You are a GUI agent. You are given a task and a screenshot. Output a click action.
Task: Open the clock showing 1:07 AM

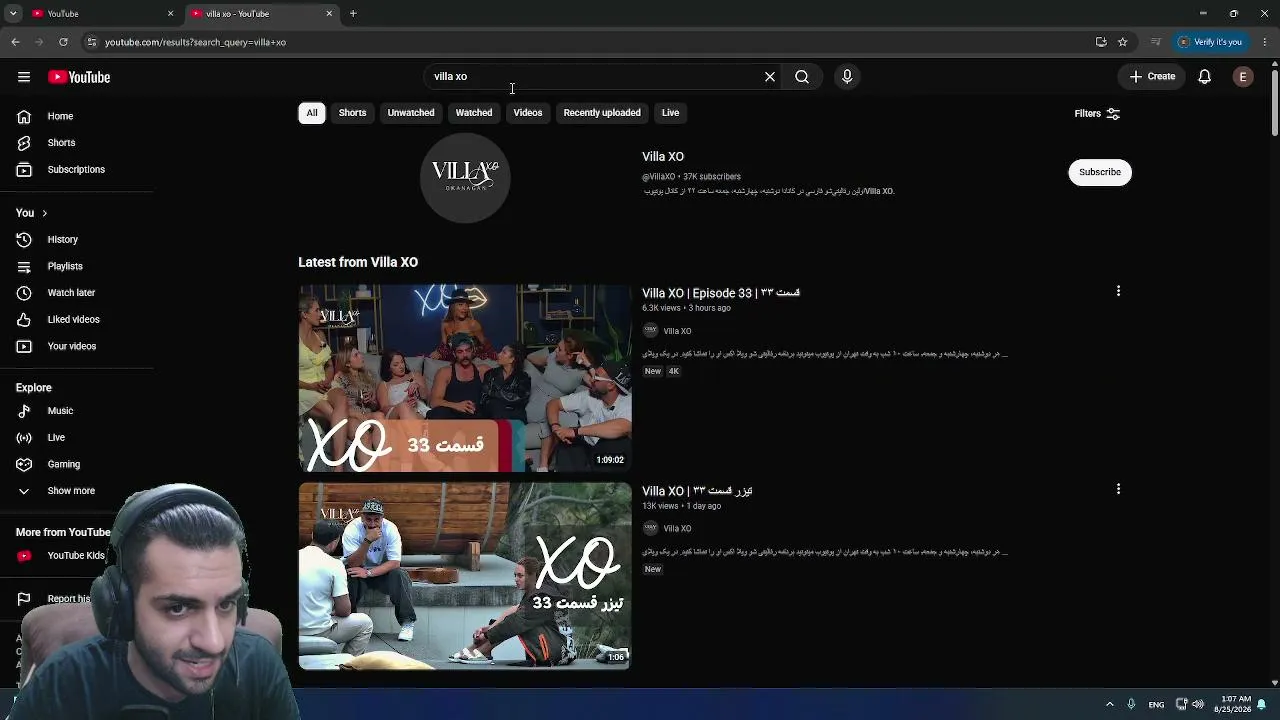[x=1232, y=704]
